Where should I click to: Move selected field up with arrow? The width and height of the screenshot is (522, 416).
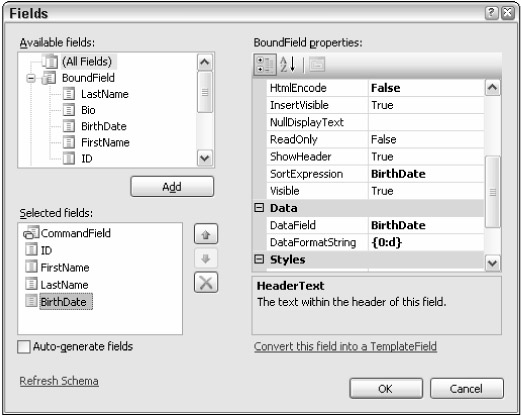[206, 234]
